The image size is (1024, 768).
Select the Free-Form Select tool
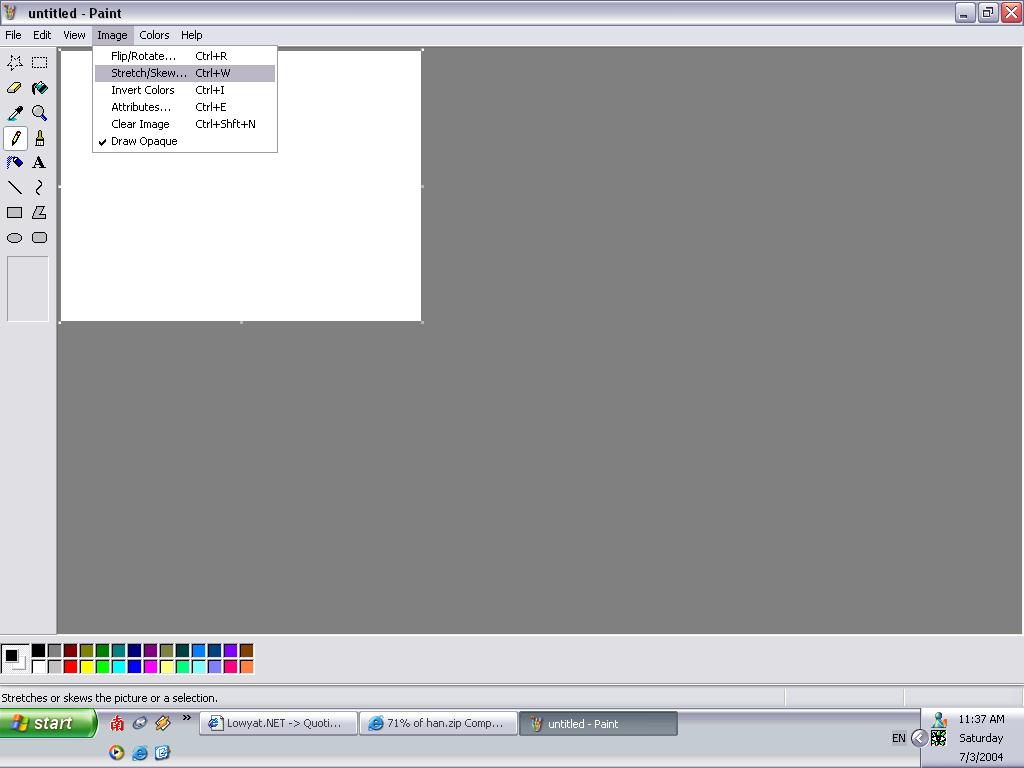tap(14, 62)
